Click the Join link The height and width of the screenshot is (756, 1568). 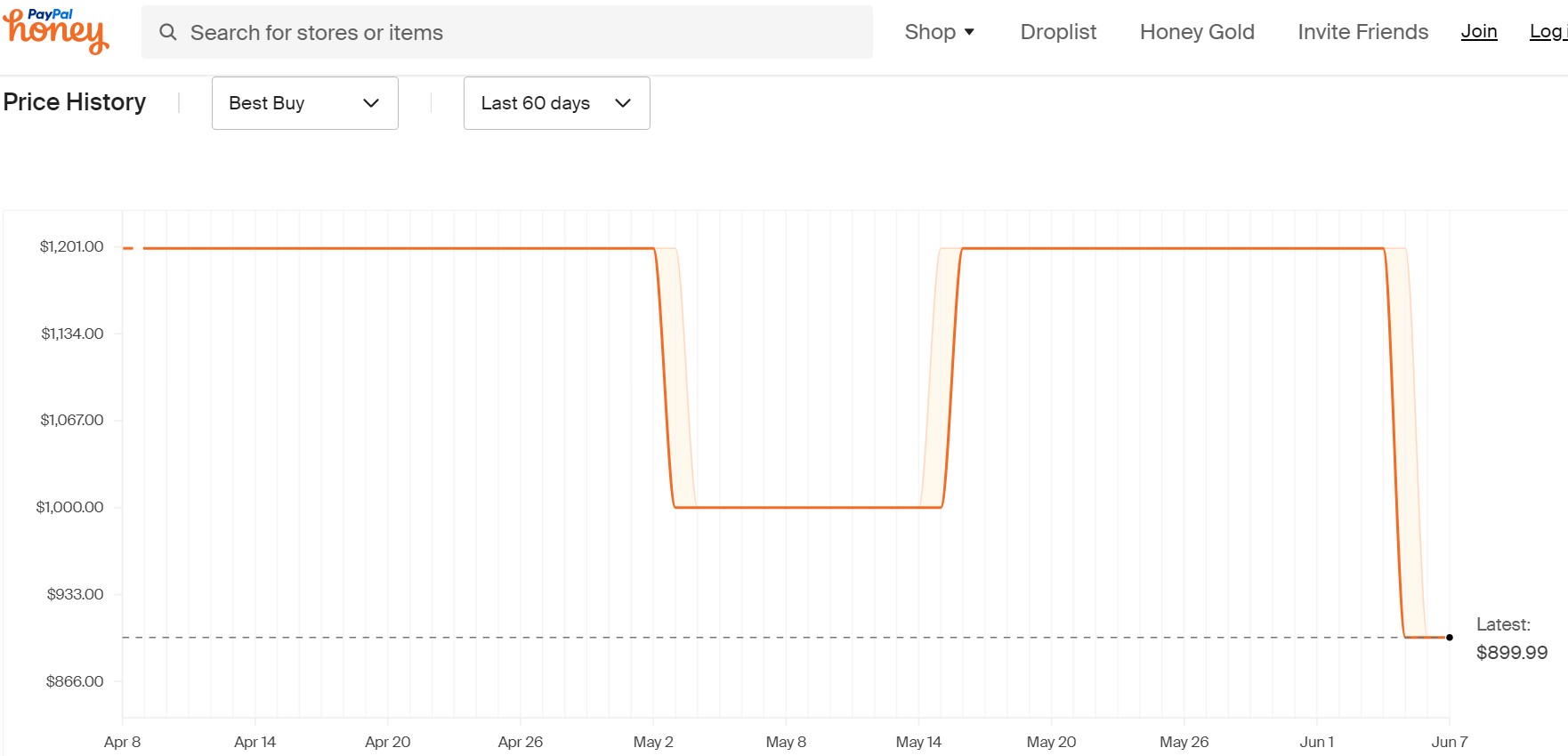point(1479,32)
